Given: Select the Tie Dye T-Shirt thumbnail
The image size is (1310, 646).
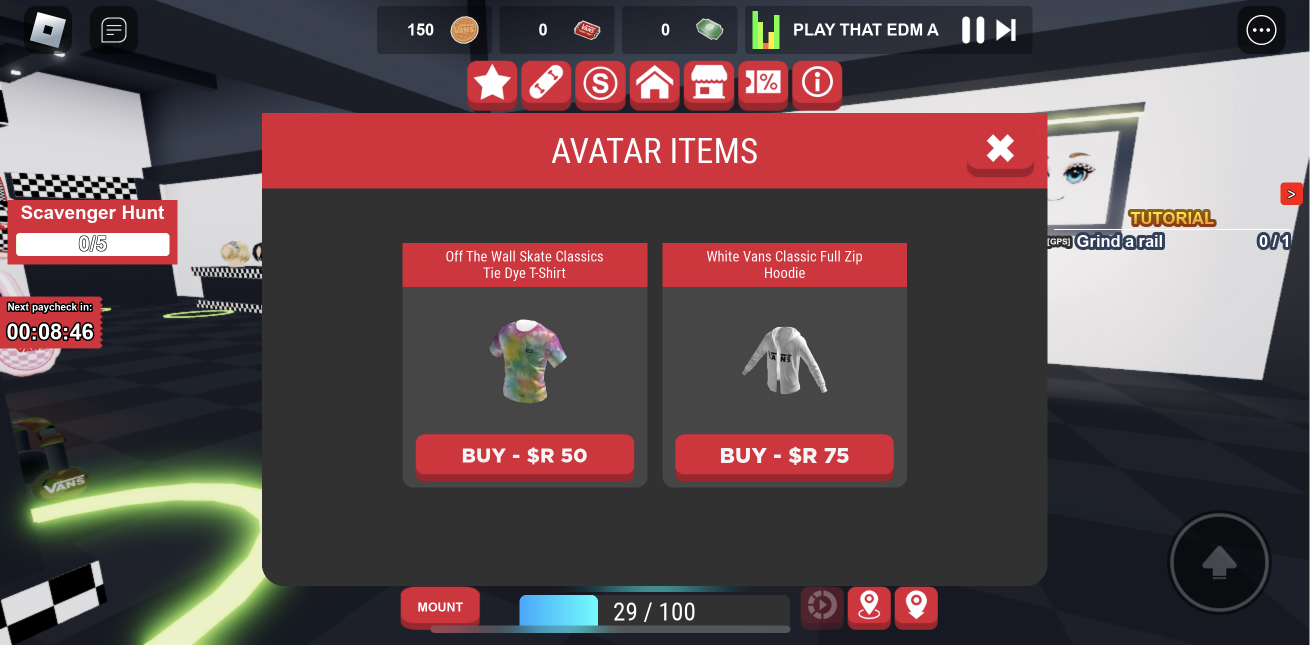Looking at the screenshot, I should coord(526,360).
